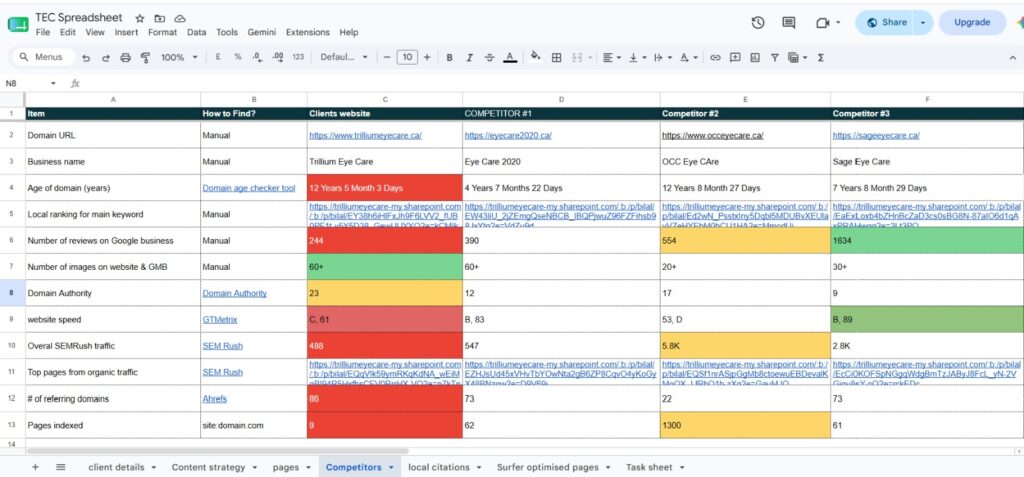Click the Insert link icon
Image resolution: width=1024 pixels, height=477 pixels.
point(715,58)
